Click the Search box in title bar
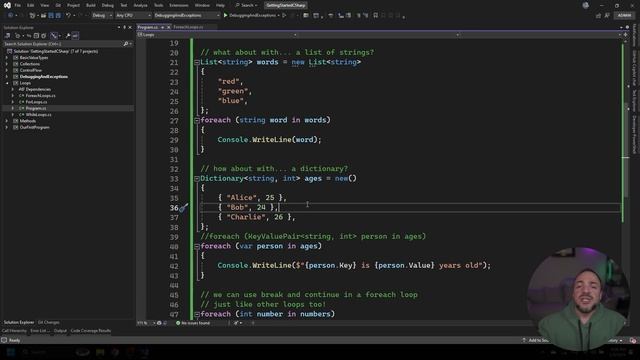Image resolution: width=640 pixels, height=360 pixels. [x=247, y=5]
